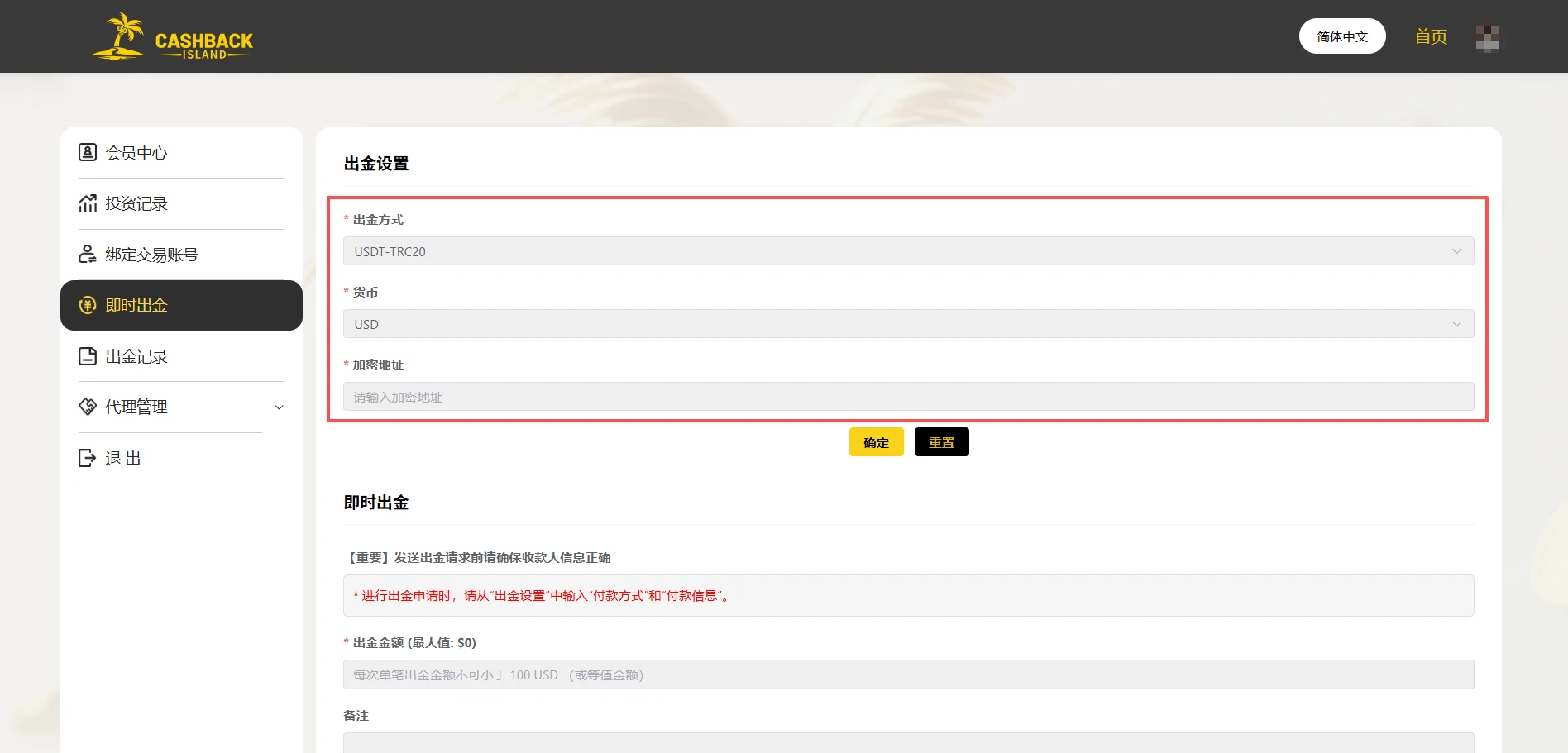This screenshot has height=753, width=1568.
Task: Open the 出金方式 USDT-TRC20 dropdown
Action: pyautogui.click(x=908, y=251)
